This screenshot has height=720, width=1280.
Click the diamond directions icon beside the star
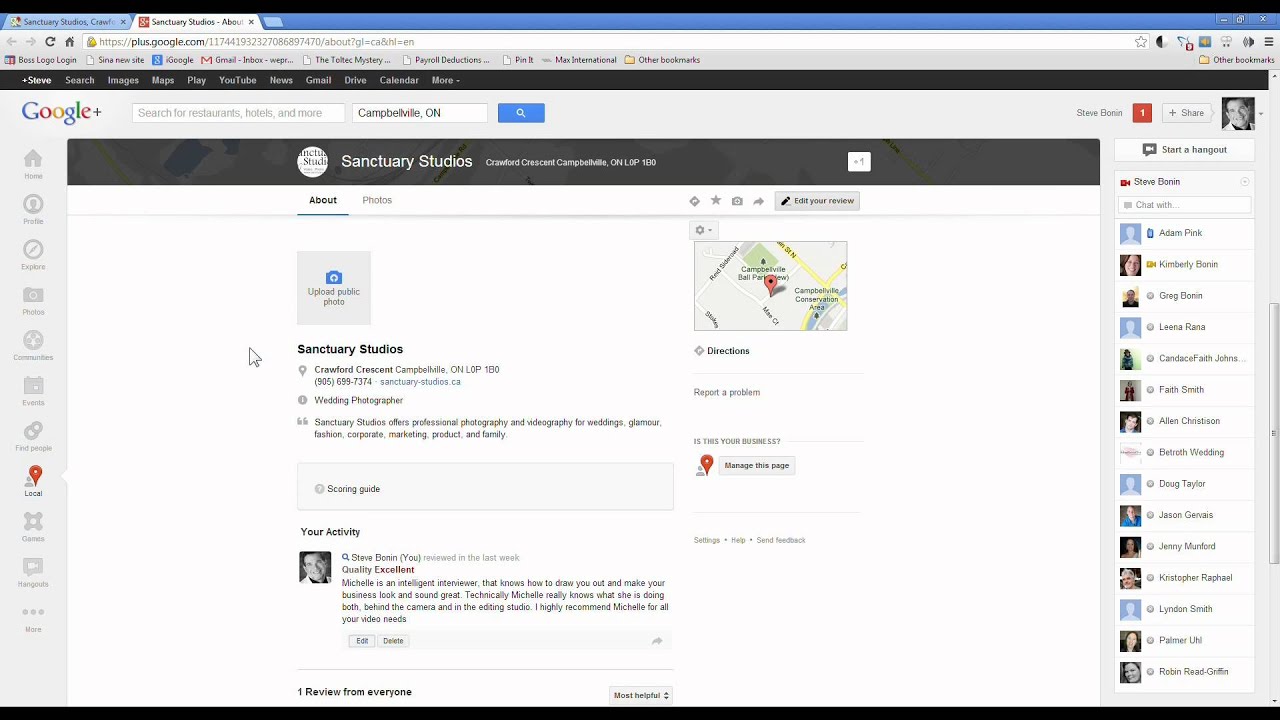click(695, 201)
